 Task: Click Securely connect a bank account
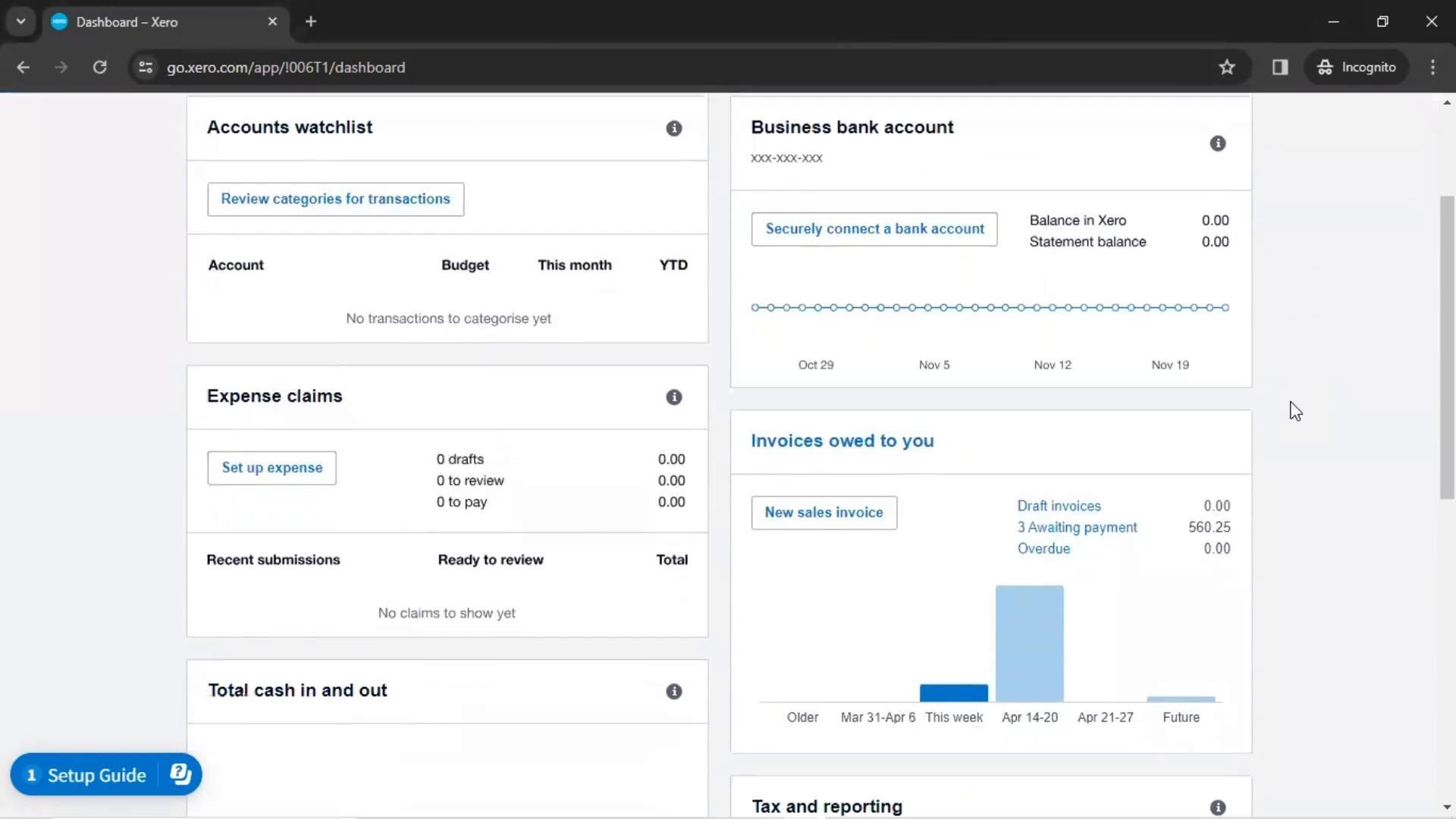(x=874, y=229)
